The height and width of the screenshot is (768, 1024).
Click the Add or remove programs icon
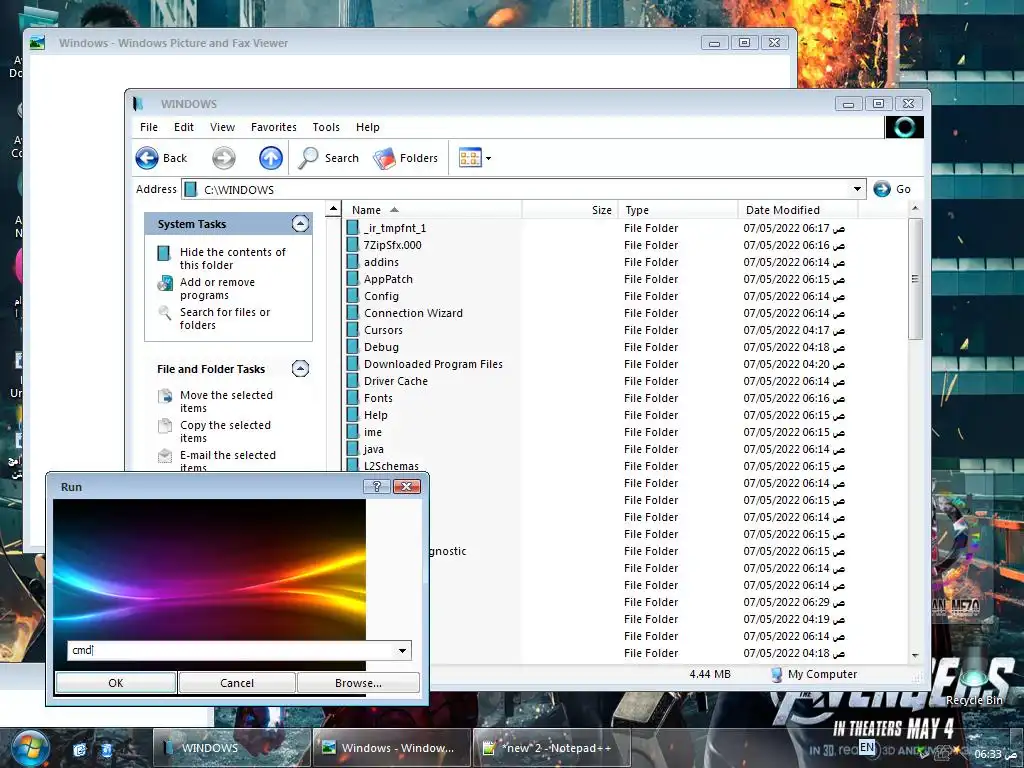pos(165,283)
